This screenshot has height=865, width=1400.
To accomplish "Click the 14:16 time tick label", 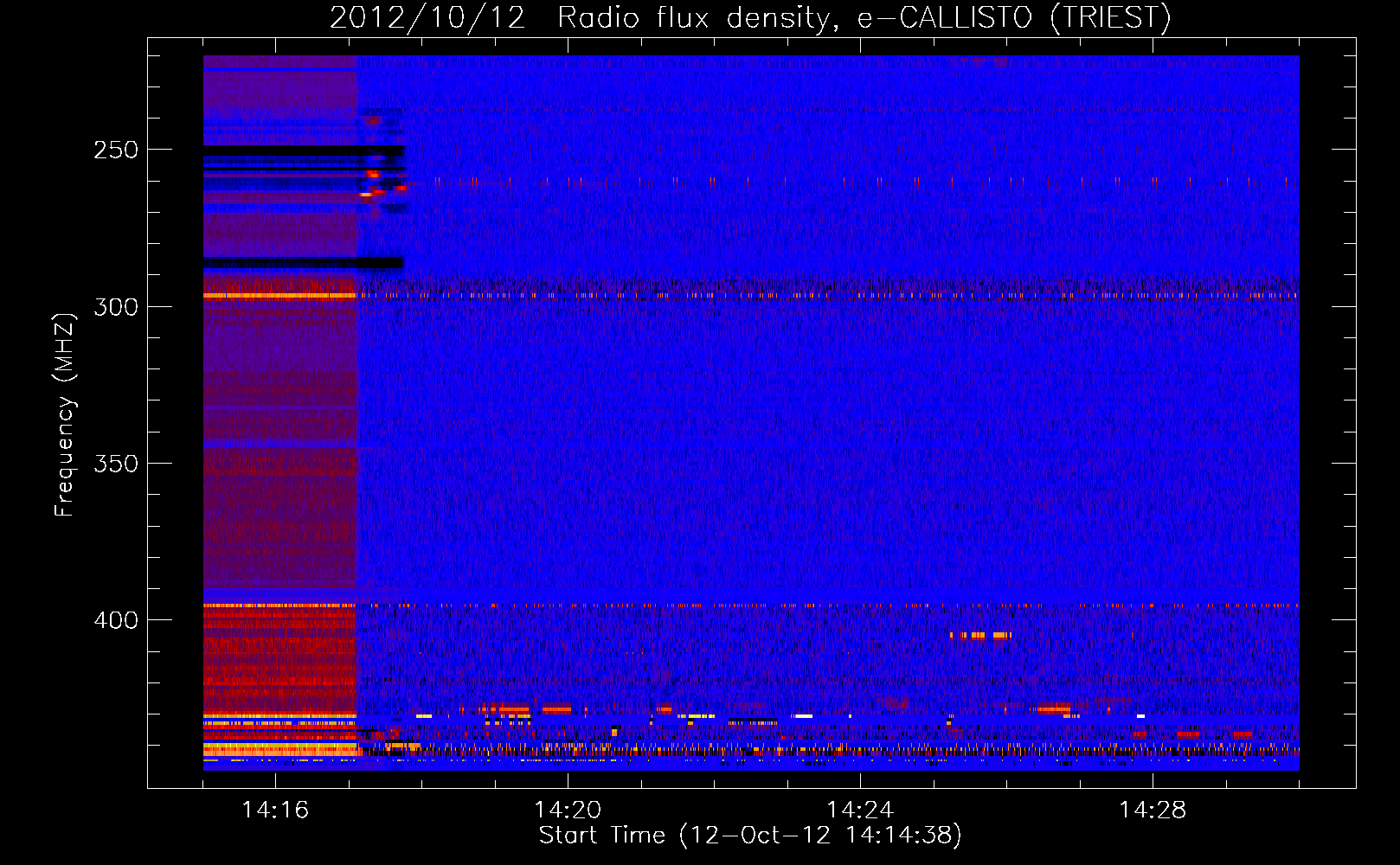I will click(x=275, y=810).
